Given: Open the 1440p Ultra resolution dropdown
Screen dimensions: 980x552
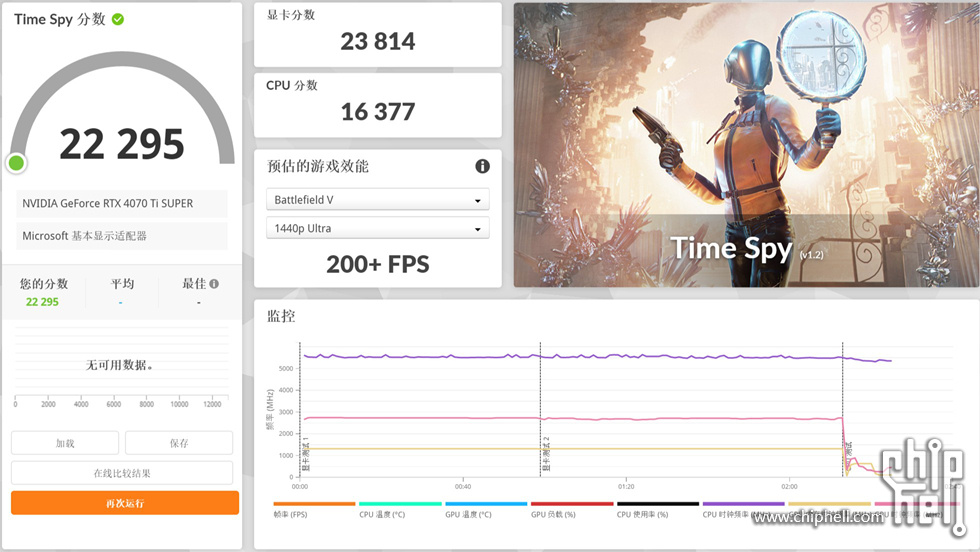Looking at the screenshot, I should [378, 228].
